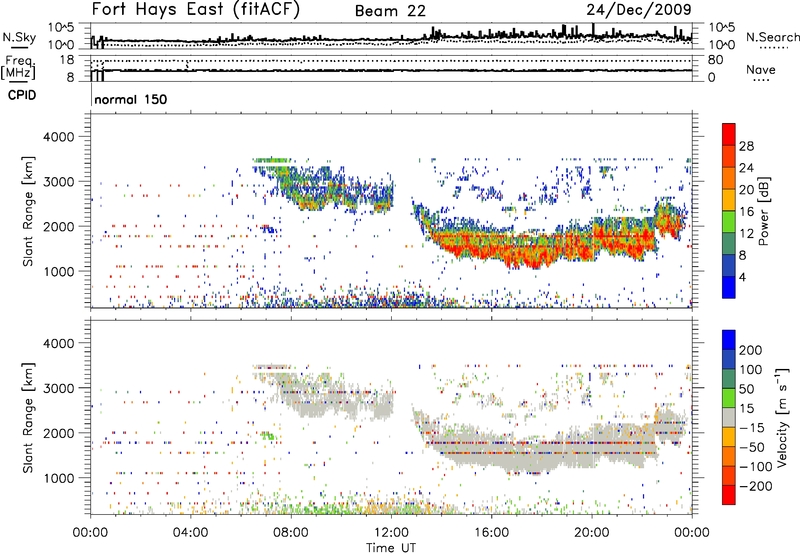The width and height of the screenshot is (800, 554).
Task: Click the title "Fort Hays East (fitACF)"
Action: pos(196,10)
